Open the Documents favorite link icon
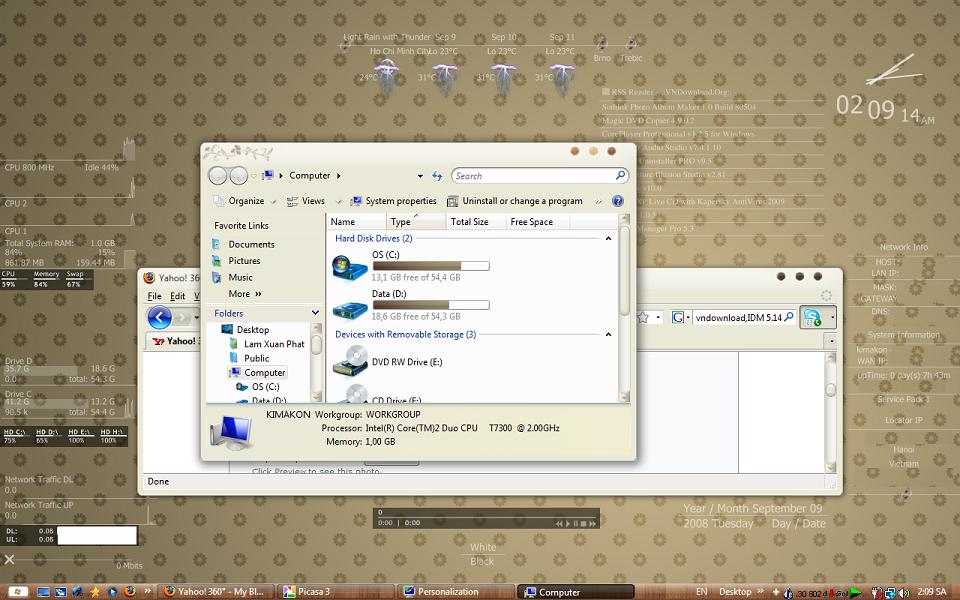Viewport: 960px width, 600px height. (216, 244)
